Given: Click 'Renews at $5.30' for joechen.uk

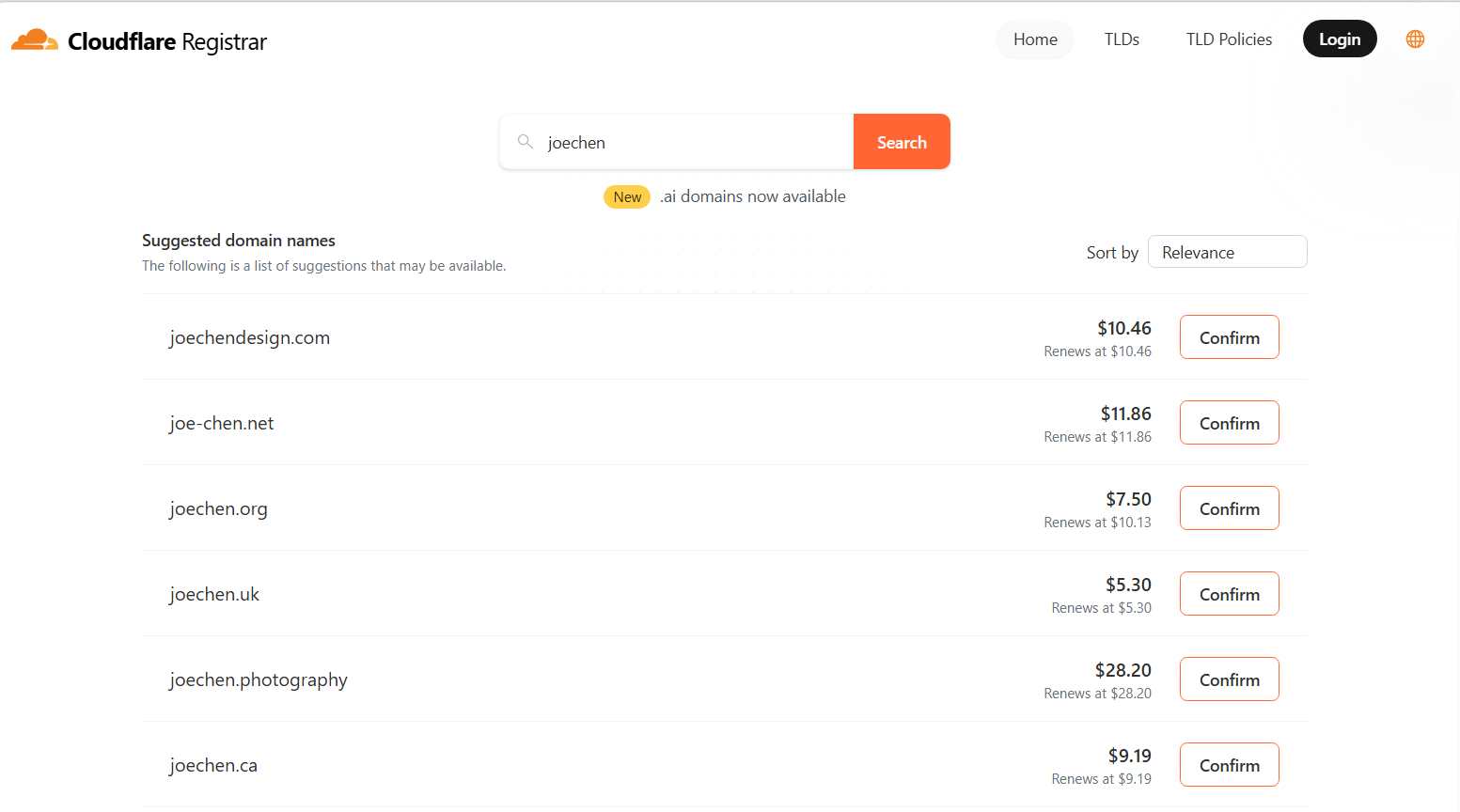Looking at the screenshot, I should (1101, 608).
